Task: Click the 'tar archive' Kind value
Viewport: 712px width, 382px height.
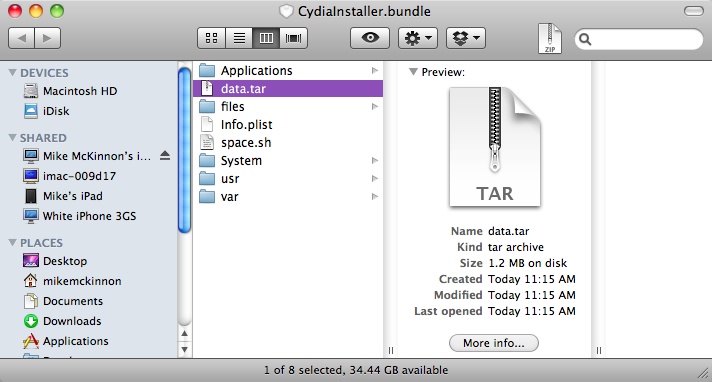Action: (x=516, y=247)
